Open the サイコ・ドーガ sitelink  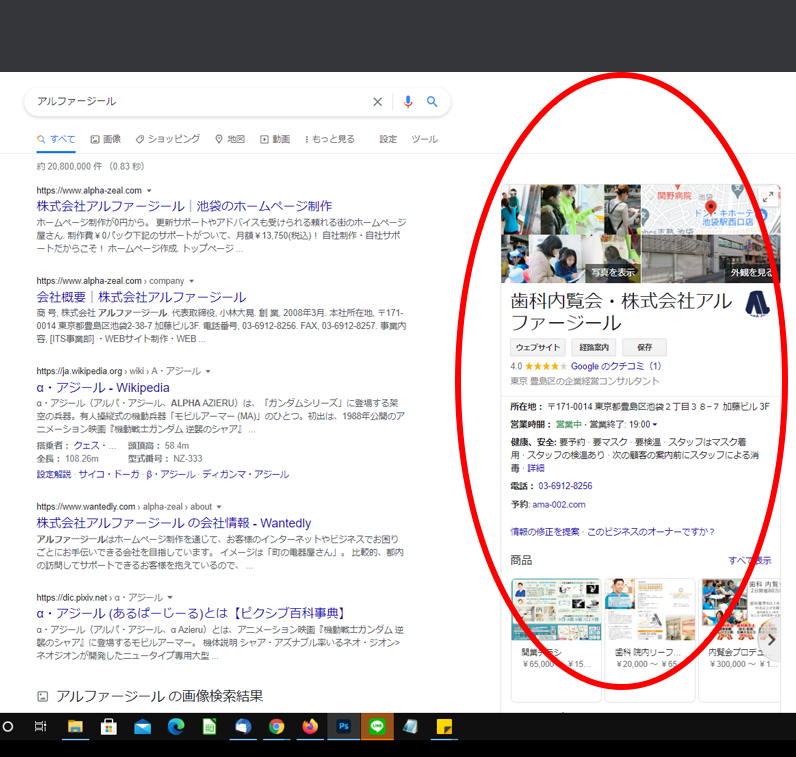pos(109,474)
